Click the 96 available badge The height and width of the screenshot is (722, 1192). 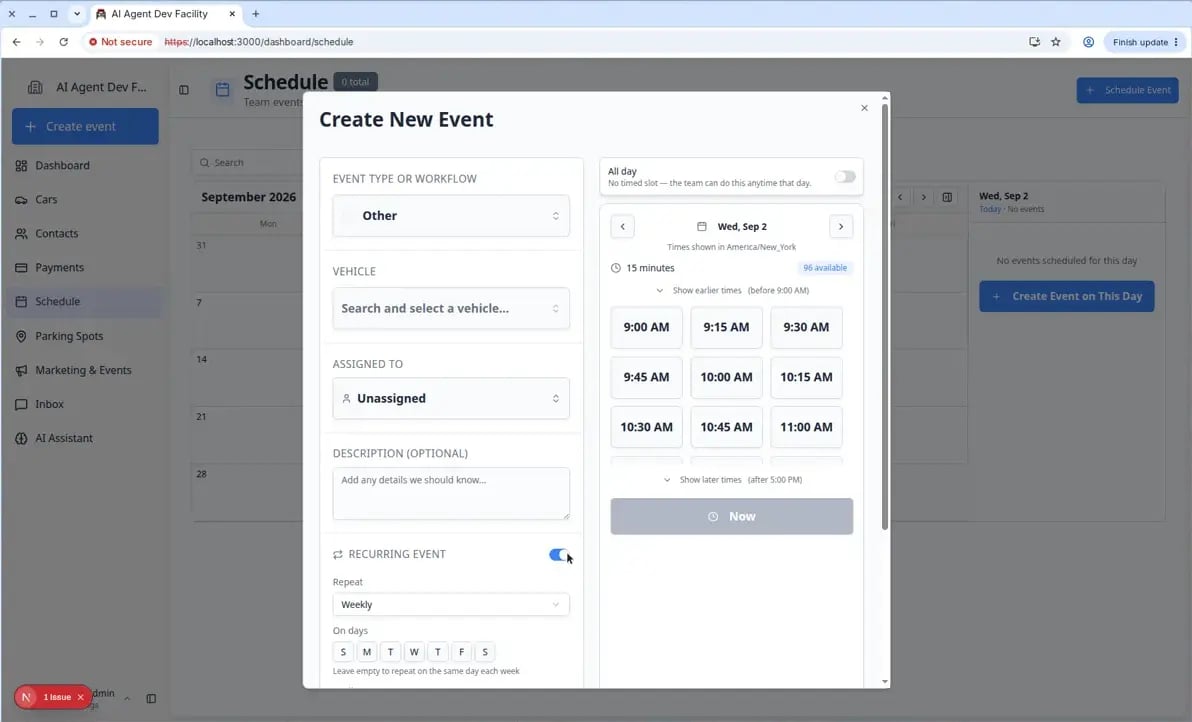coord(825,268)
